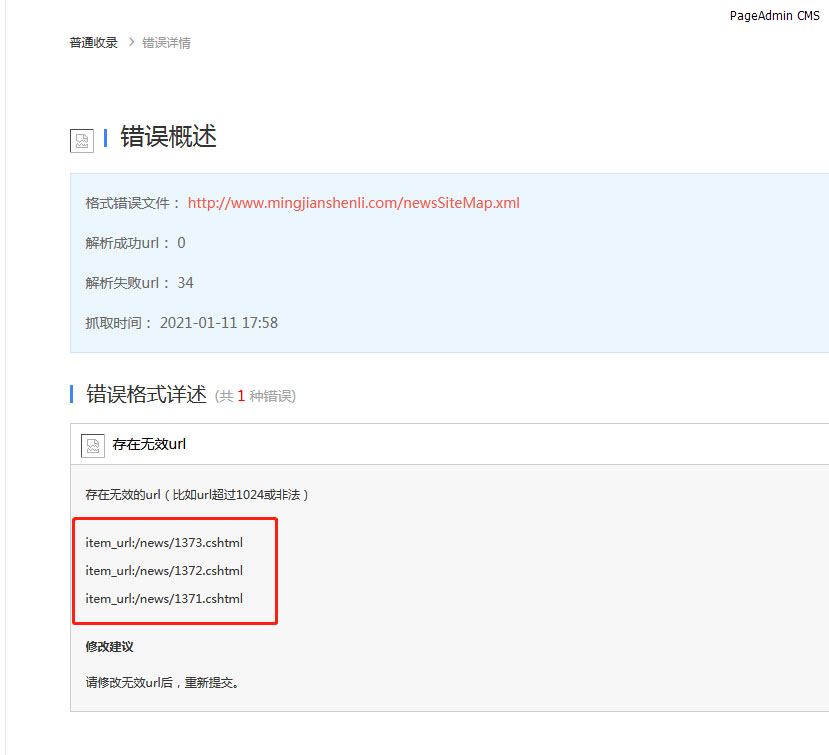Expand the 存在无效url error header
Viewport: 829px width, 755px height.
point(449,444)
